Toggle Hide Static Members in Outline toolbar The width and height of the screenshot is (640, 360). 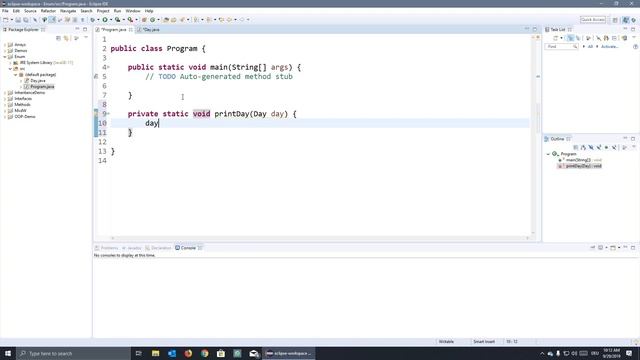tap(599, 147)
